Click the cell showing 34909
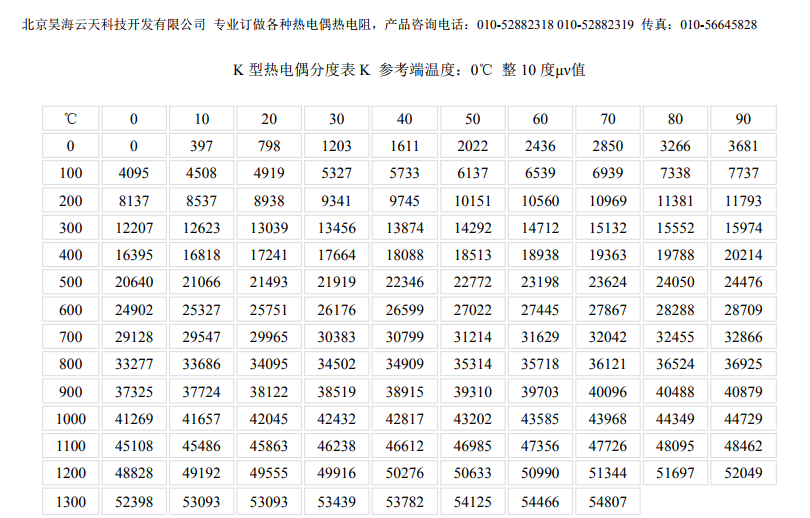810x518 pixels. tap(404, 364)
